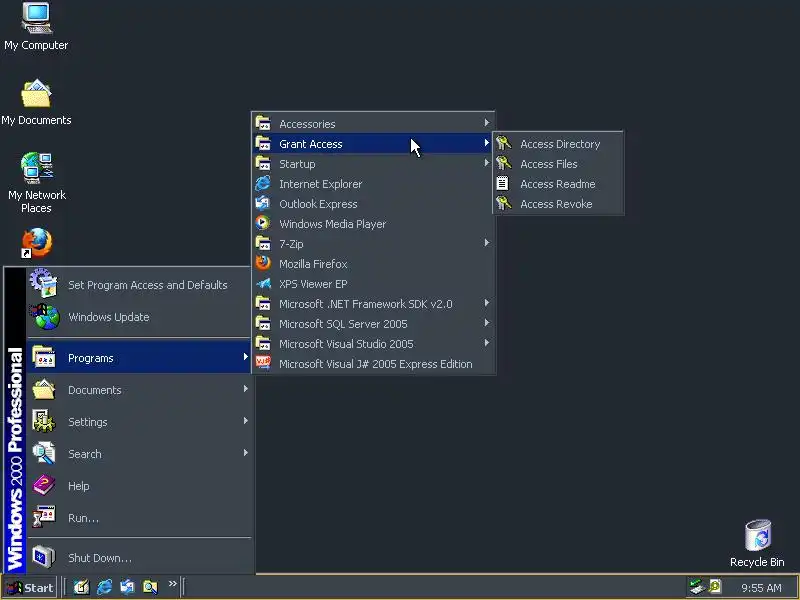This screenshot has height=600, width=800.
Task: Choose Shut Down... from the Start menu
Action: pos(139,558)
